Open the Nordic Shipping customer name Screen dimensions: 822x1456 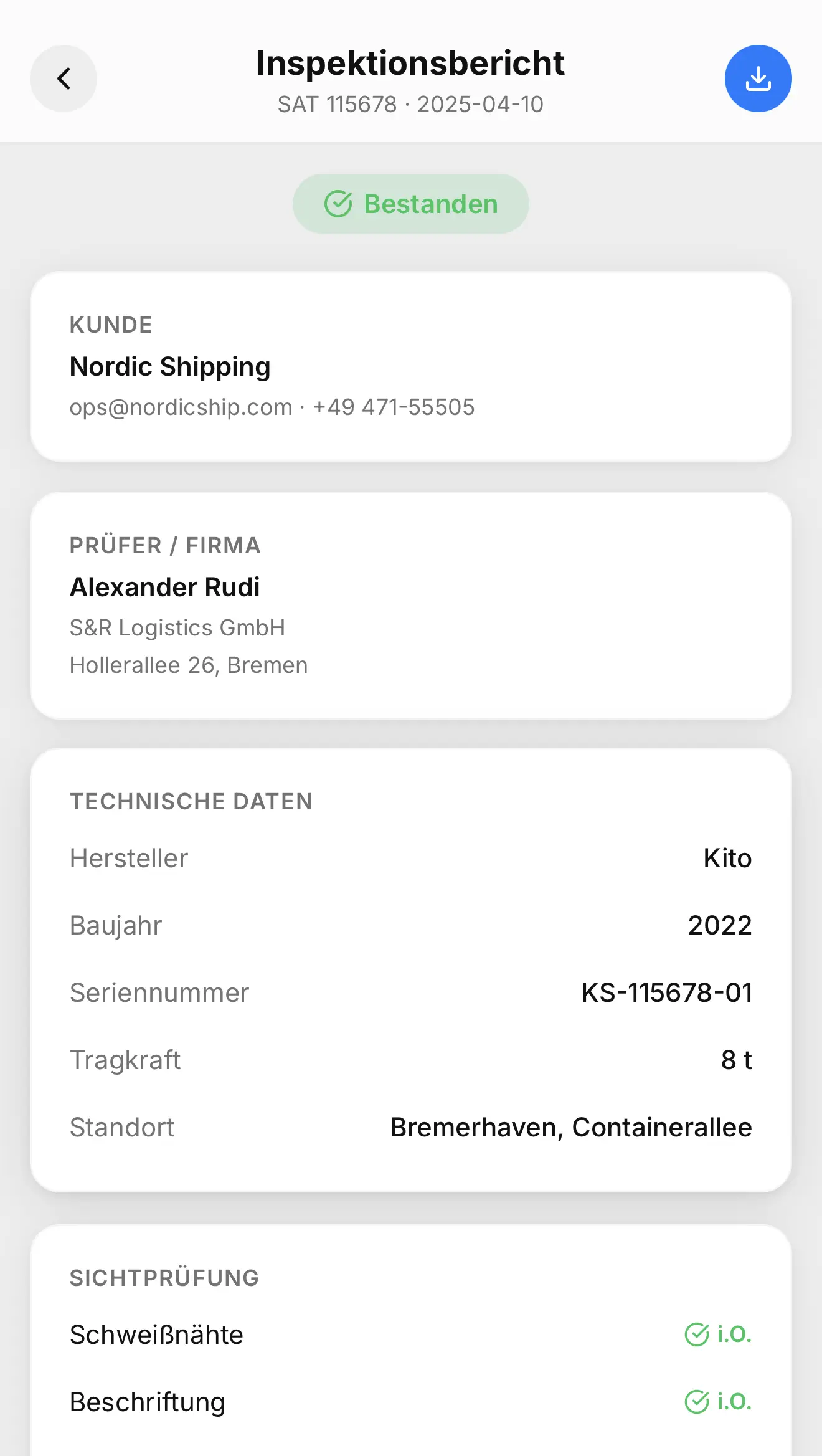point(170,366)
